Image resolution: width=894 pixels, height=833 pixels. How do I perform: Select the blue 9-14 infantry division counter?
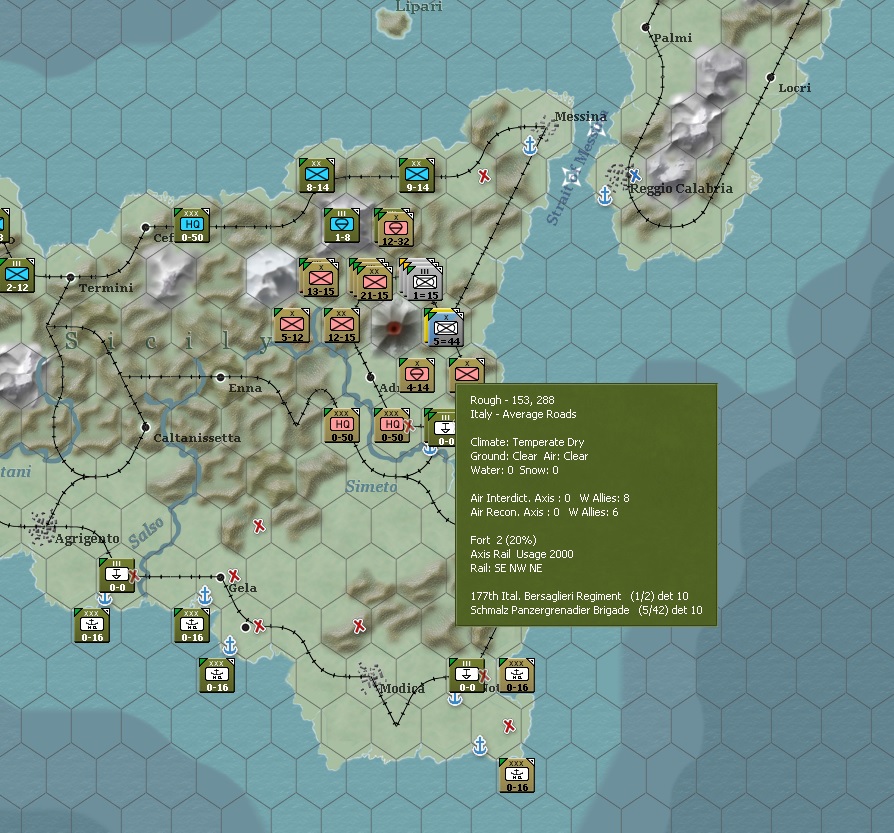click(417, 176)
